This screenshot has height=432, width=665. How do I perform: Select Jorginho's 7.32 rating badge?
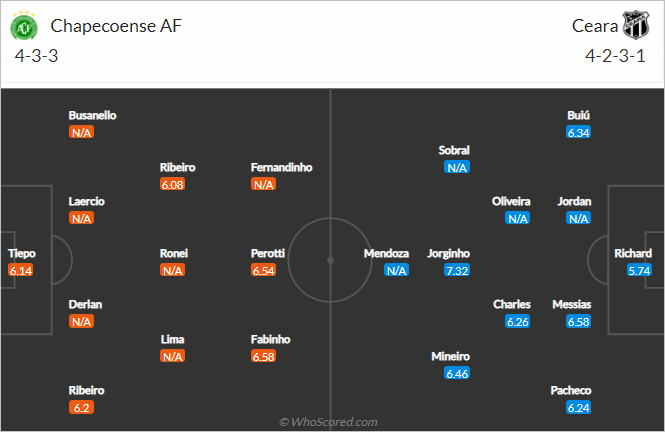(x=457, y=270)
